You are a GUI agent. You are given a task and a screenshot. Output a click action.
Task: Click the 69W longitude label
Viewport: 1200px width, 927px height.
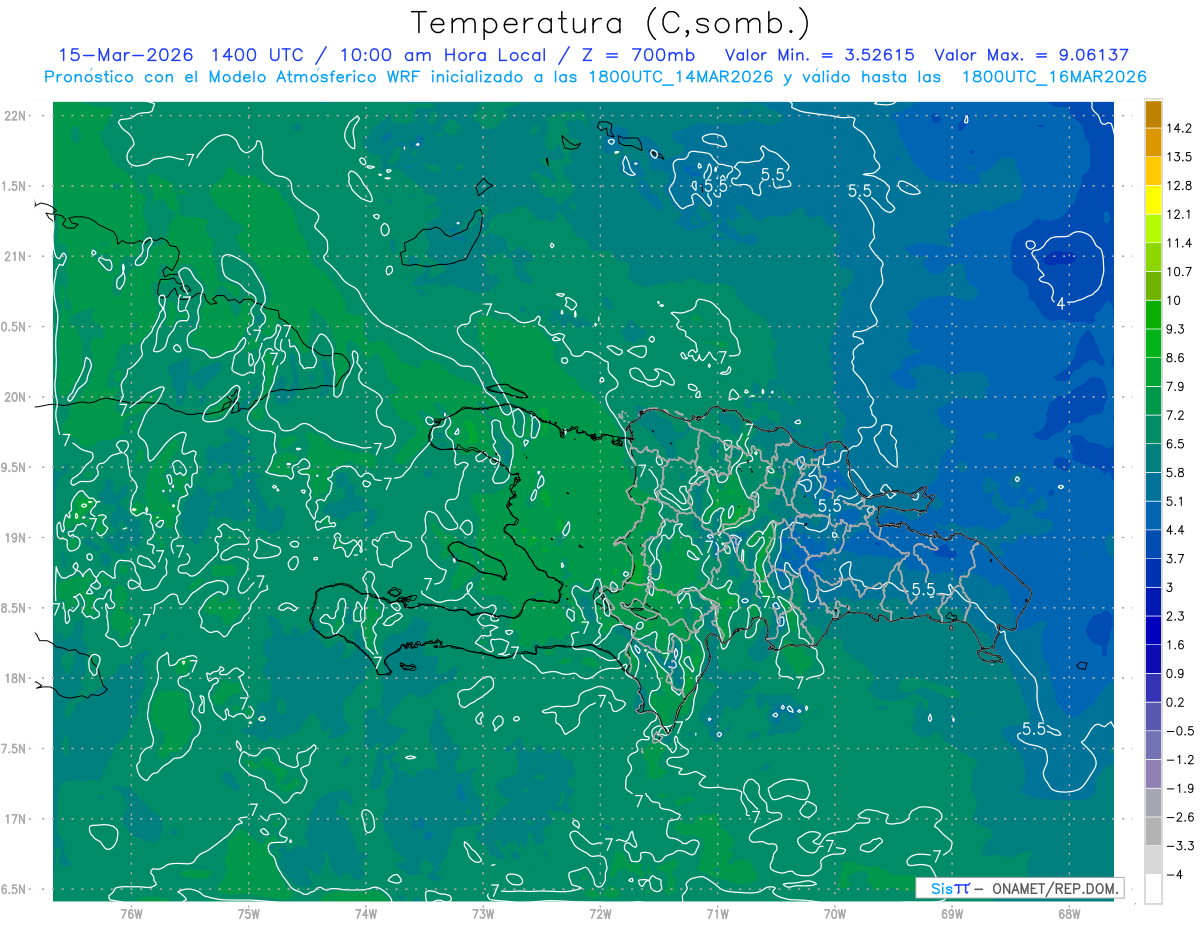point(952,913)
